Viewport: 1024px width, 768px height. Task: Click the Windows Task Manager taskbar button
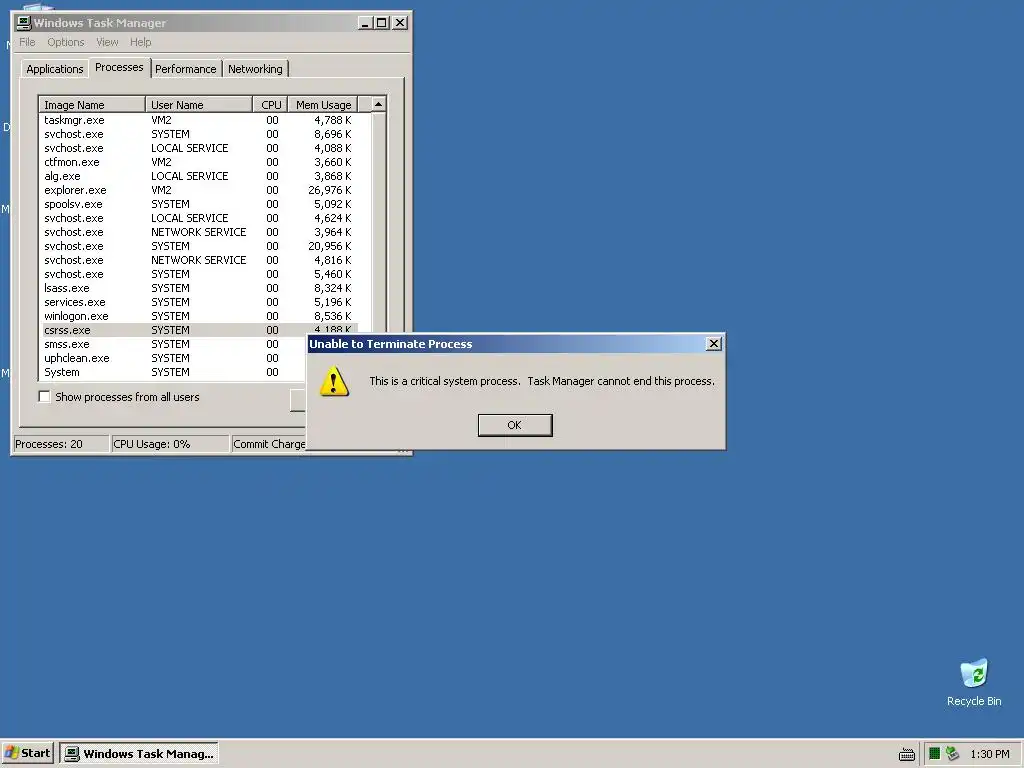tap(139, 753)
